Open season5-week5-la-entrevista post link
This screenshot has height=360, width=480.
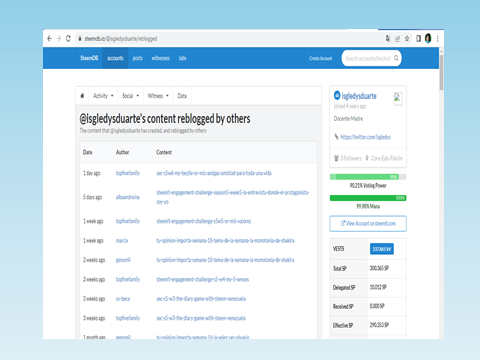233,197
